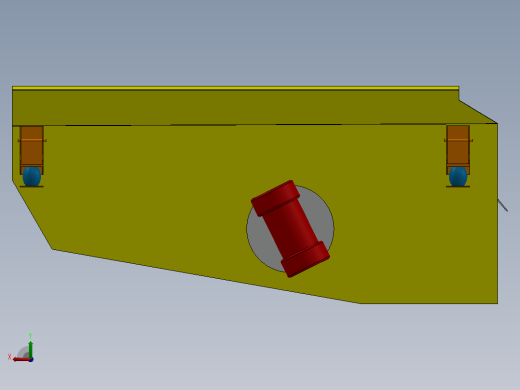This screenshot has width=520, height=390.
Task: Select the right blue spring
Action: (x=458, y=177)
